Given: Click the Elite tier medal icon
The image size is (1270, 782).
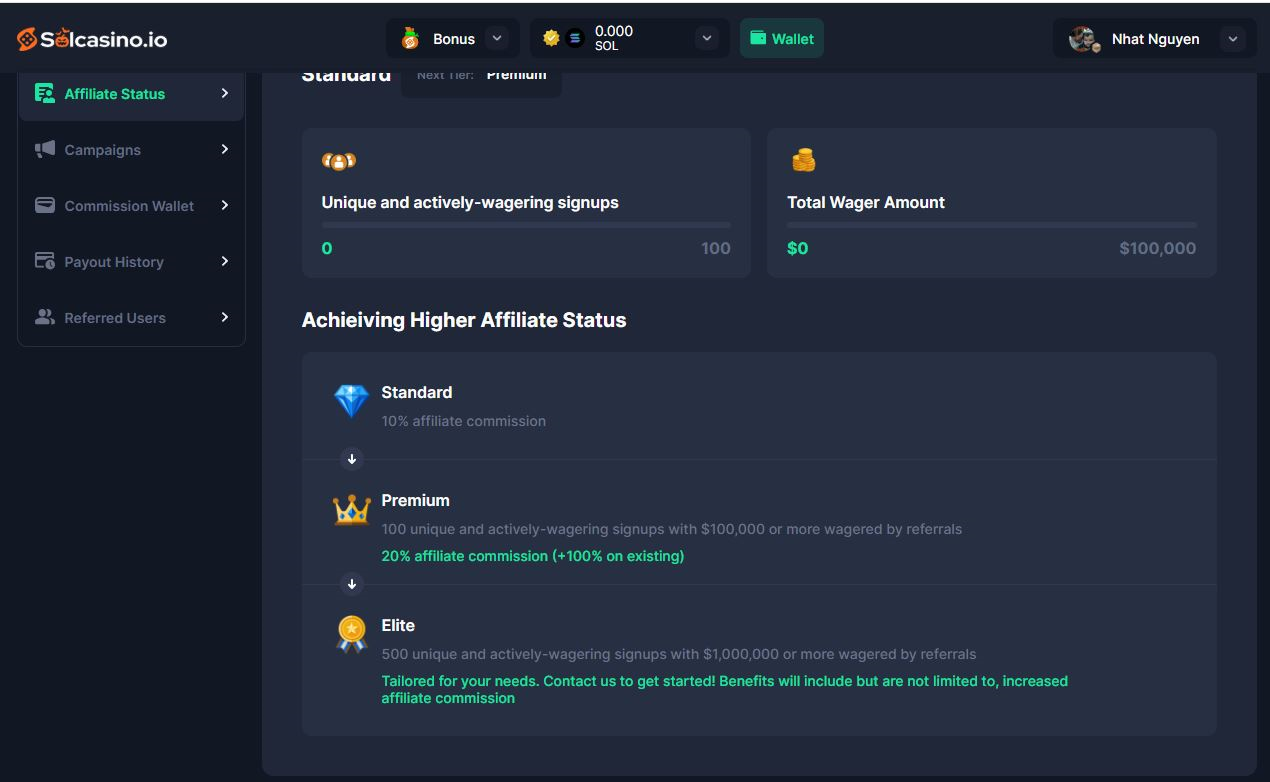Looking at the screenshot, I should [x=351, y=633].
